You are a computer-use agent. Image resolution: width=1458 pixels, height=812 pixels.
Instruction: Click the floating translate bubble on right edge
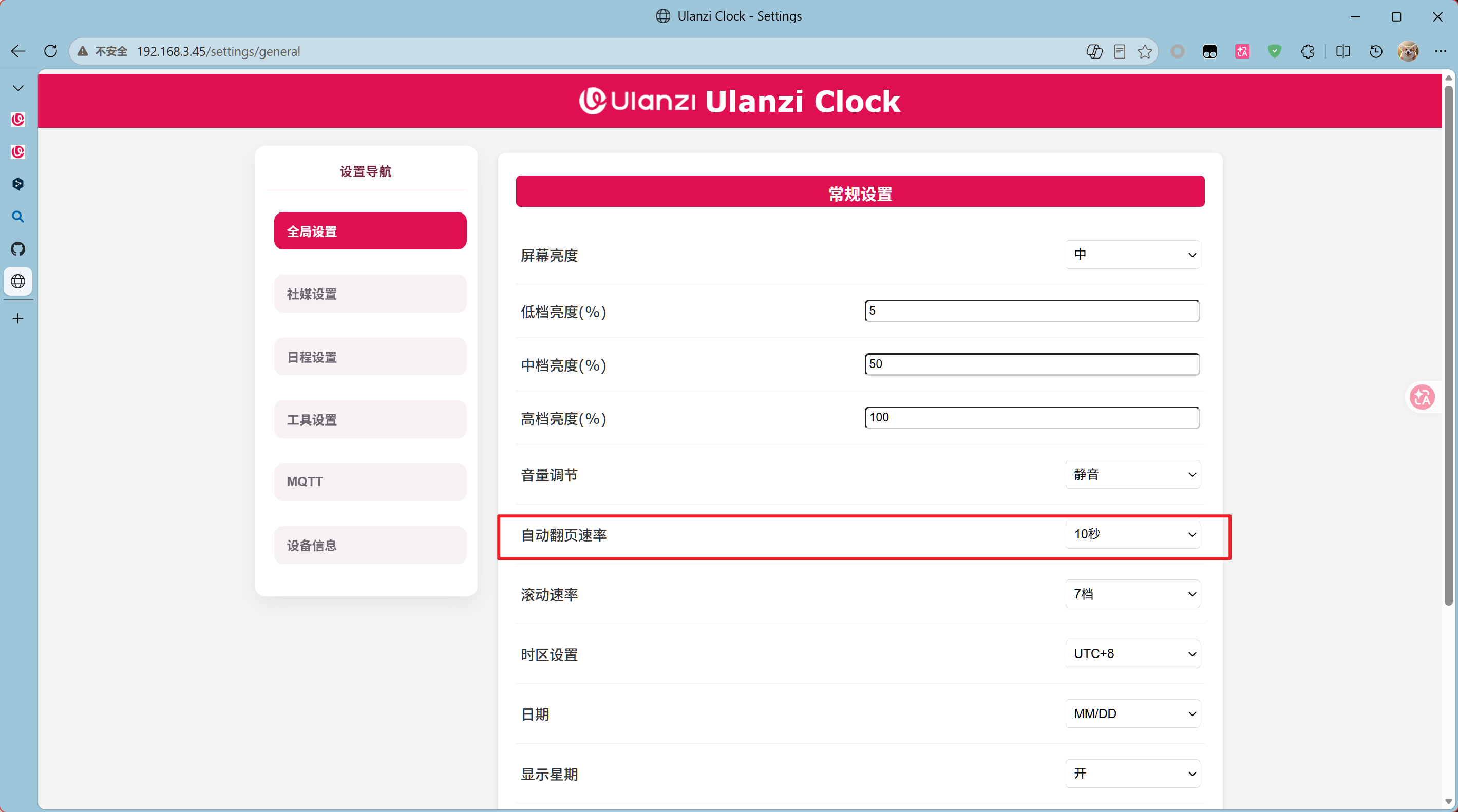click(1423, 397)
